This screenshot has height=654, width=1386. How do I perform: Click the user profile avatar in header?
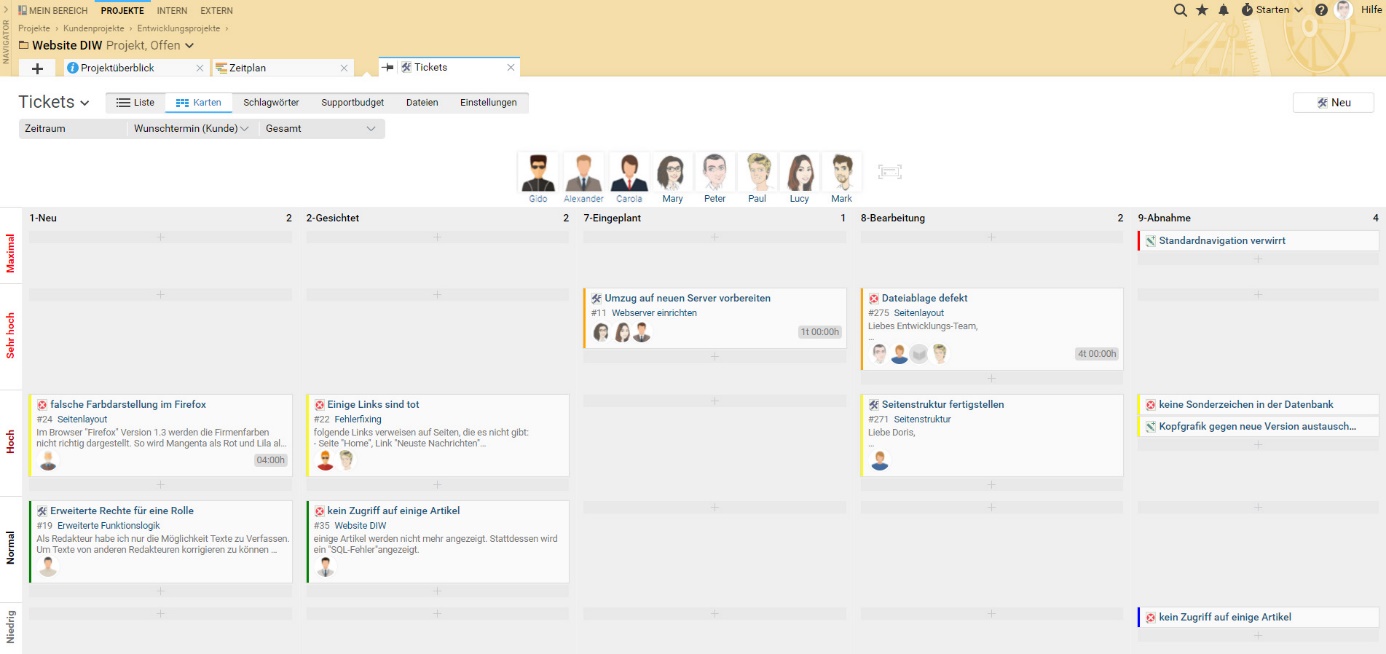coord(1343,10)
